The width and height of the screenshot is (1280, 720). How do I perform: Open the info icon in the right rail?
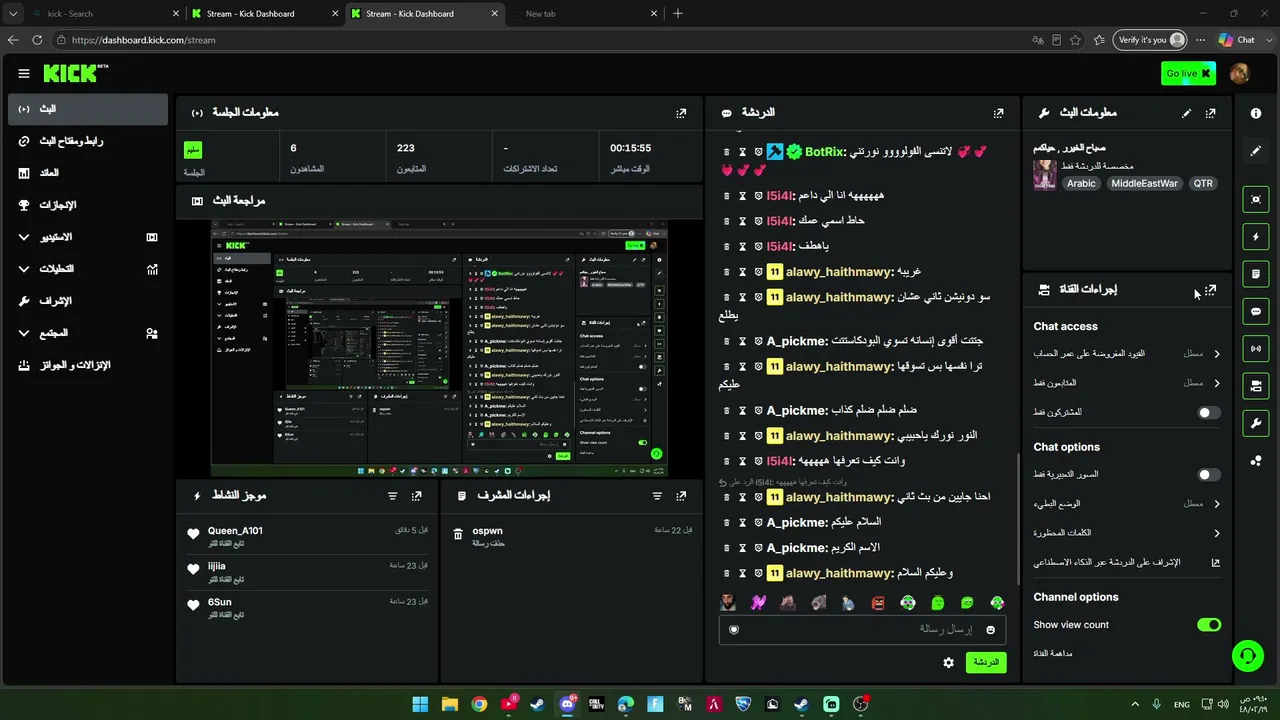(1256, 113)
